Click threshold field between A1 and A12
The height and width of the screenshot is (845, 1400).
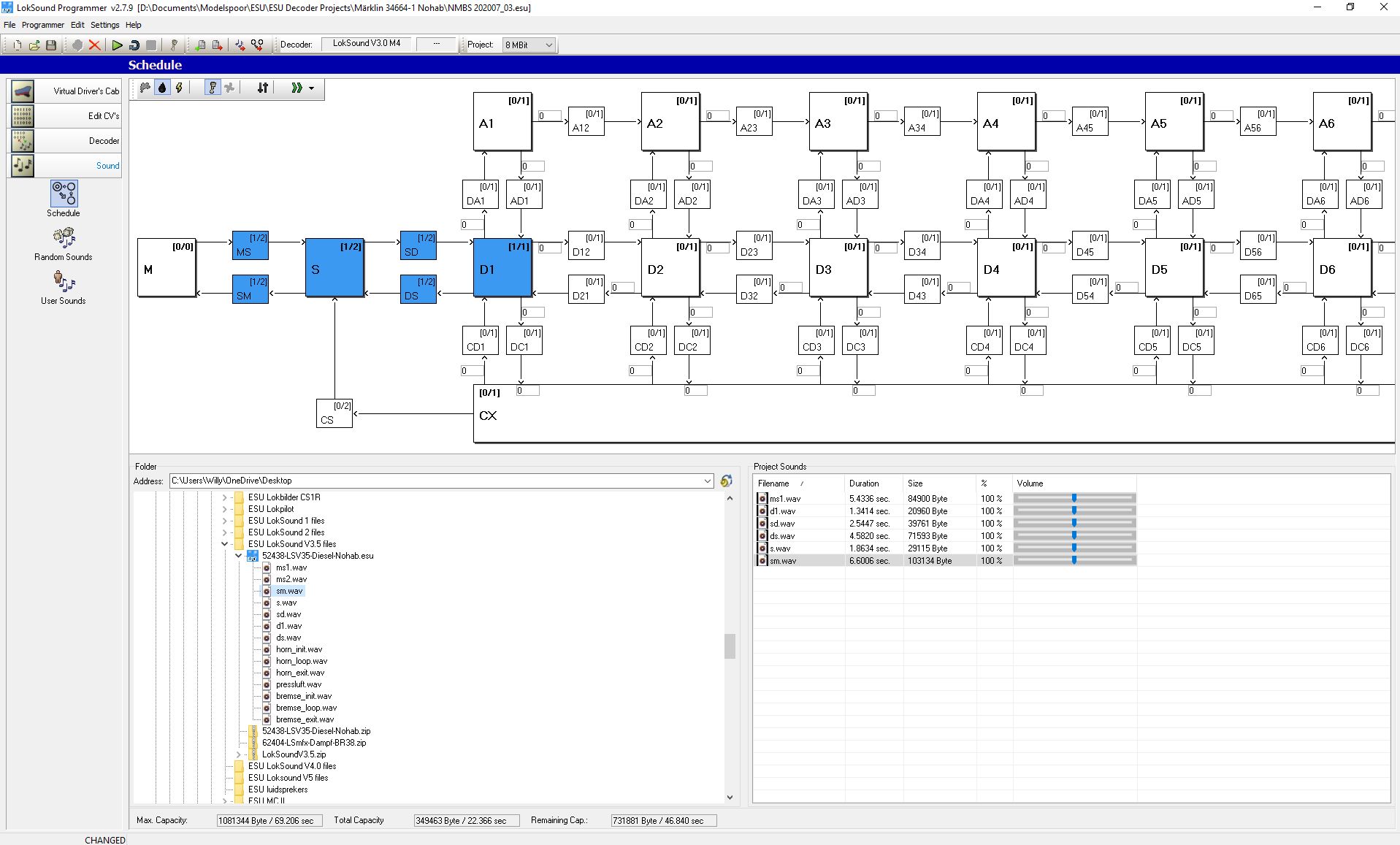[550, 115]
